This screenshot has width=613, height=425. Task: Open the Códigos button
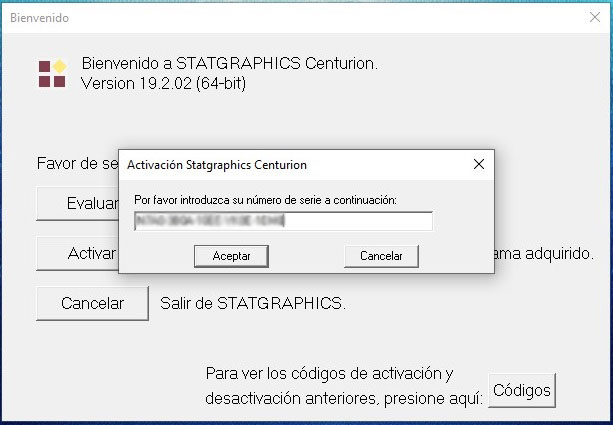coord(522,388)
